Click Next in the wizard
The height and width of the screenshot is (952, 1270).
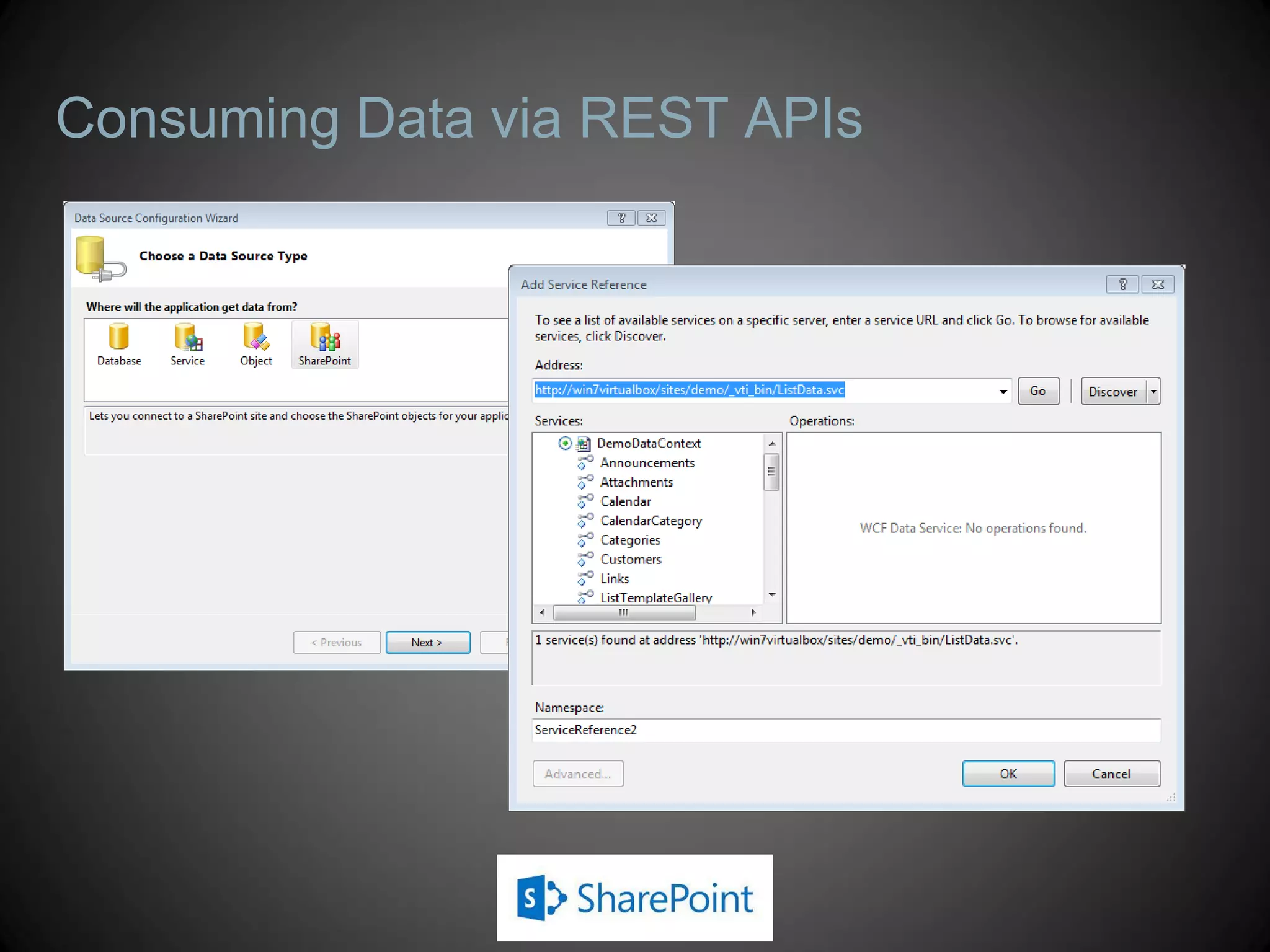427,643
